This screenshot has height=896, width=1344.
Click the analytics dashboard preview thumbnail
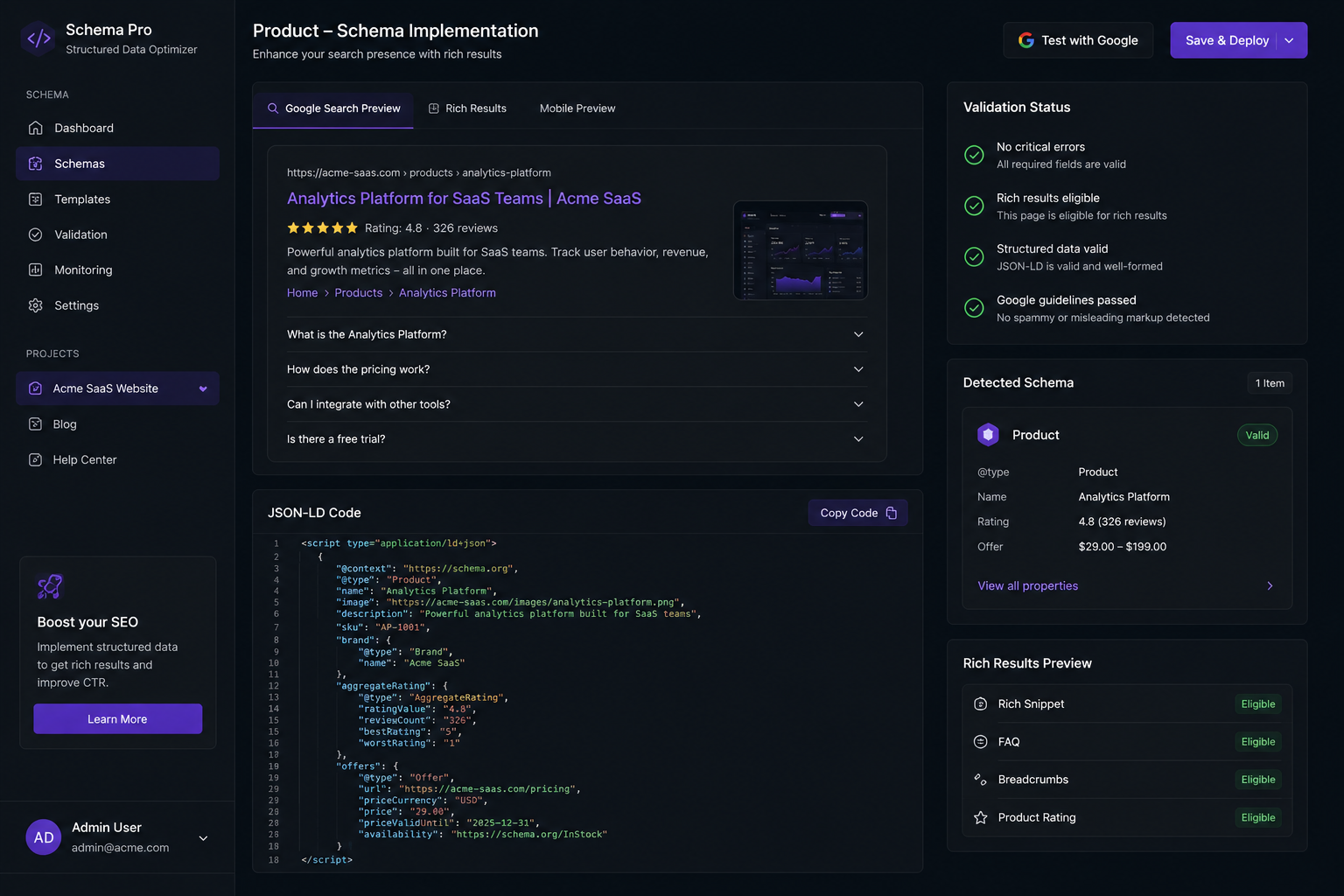pyautogui.click(x=801, y=251)
